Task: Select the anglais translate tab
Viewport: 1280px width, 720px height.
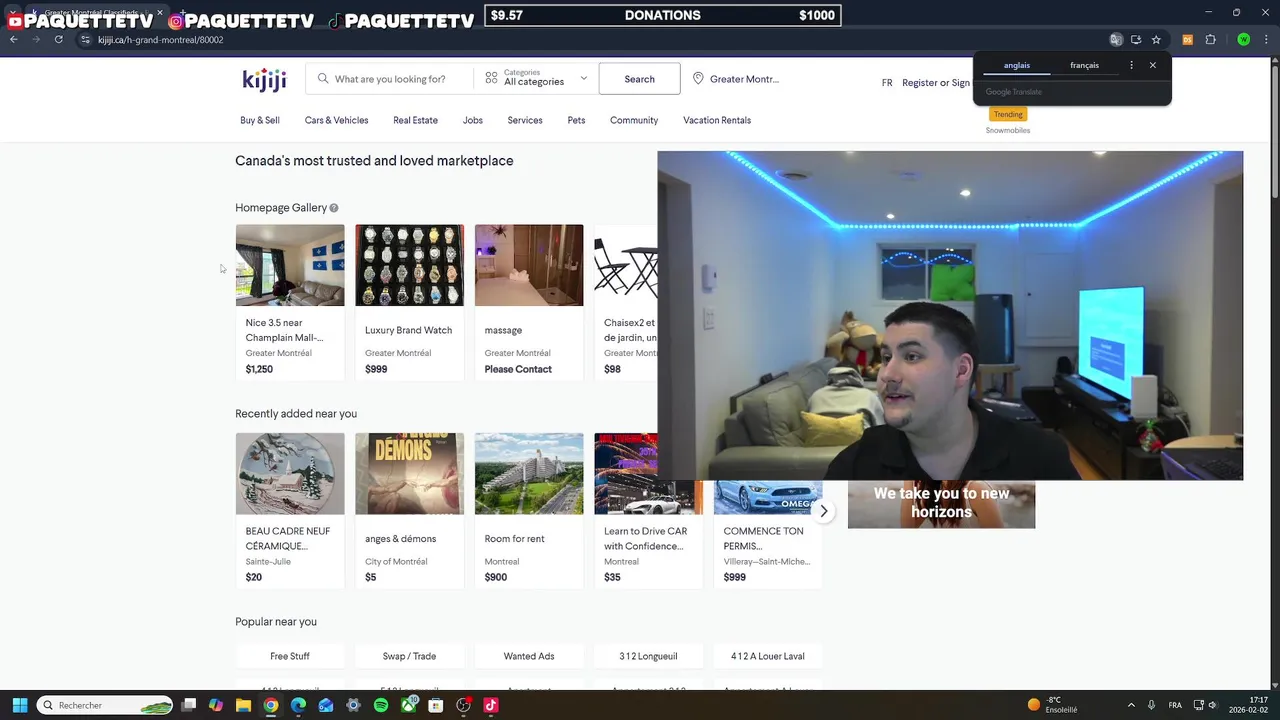Action: pyautogui.click(x=1017, y=65)
